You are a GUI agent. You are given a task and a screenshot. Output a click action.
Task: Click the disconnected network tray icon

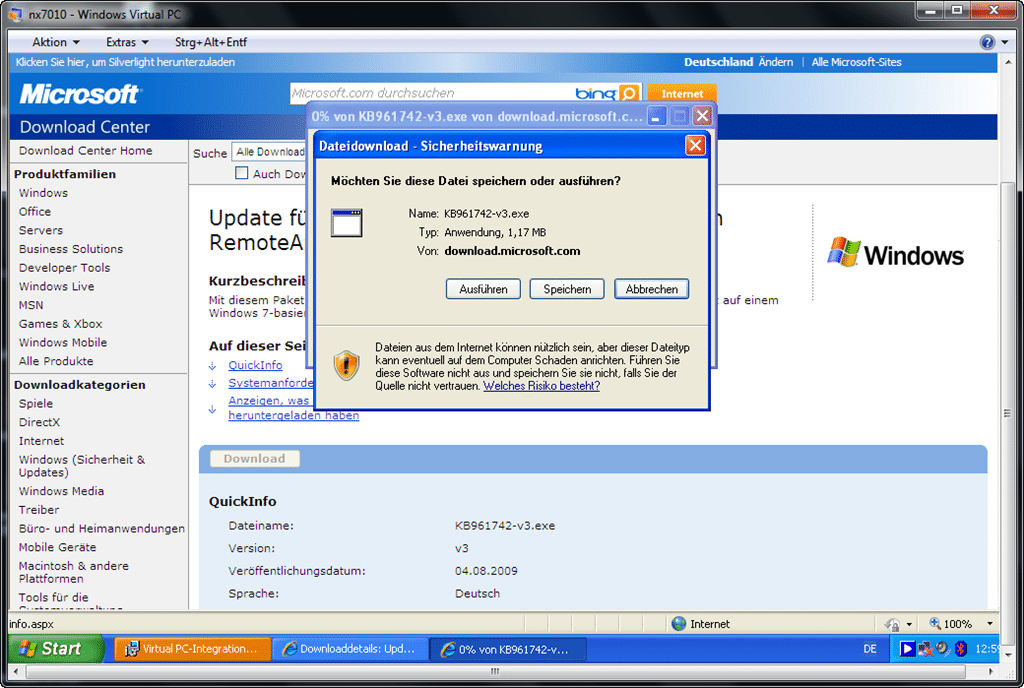[x=925, y=649]
